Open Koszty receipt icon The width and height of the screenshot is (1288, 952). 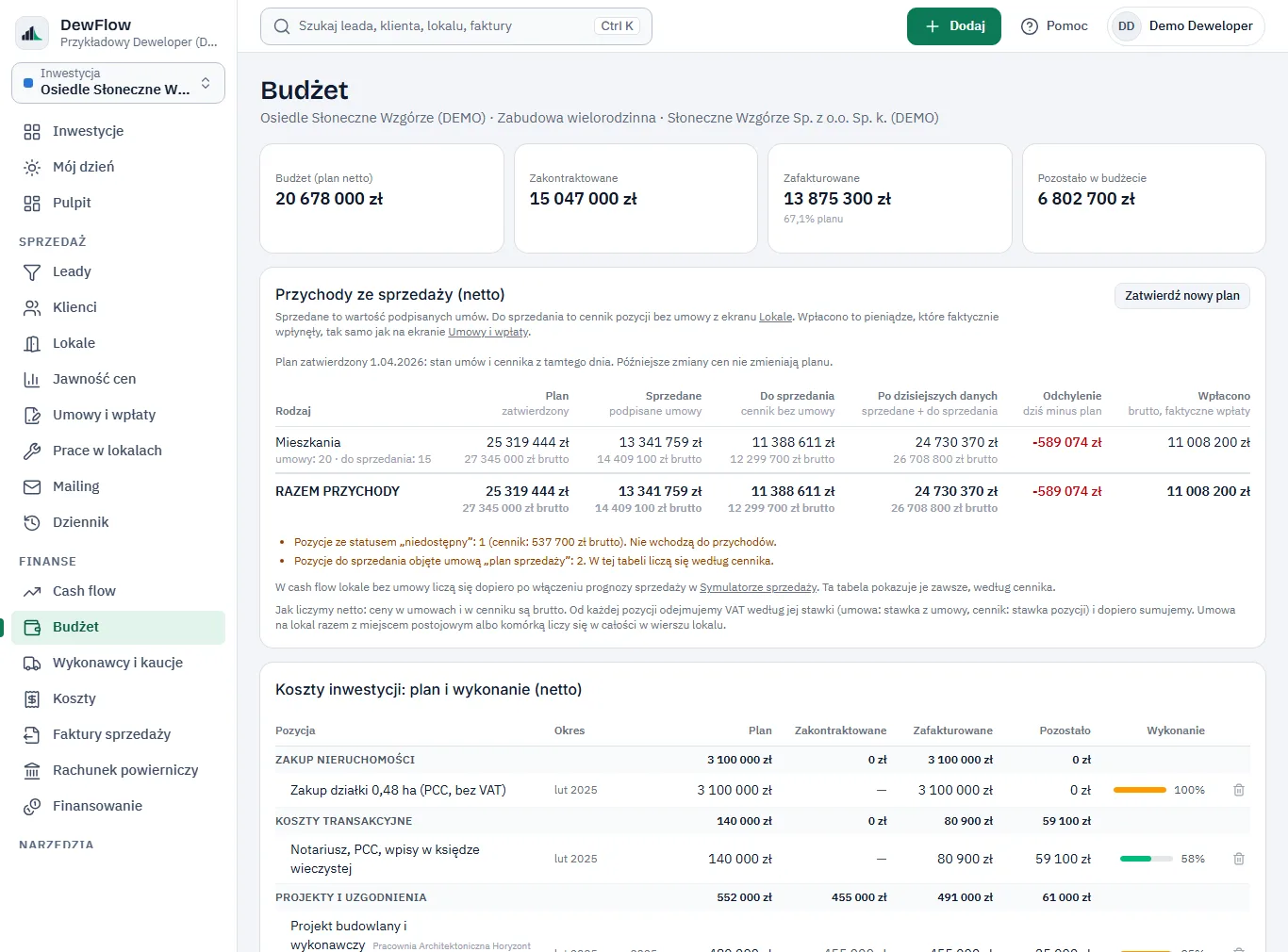click(32, 698)
